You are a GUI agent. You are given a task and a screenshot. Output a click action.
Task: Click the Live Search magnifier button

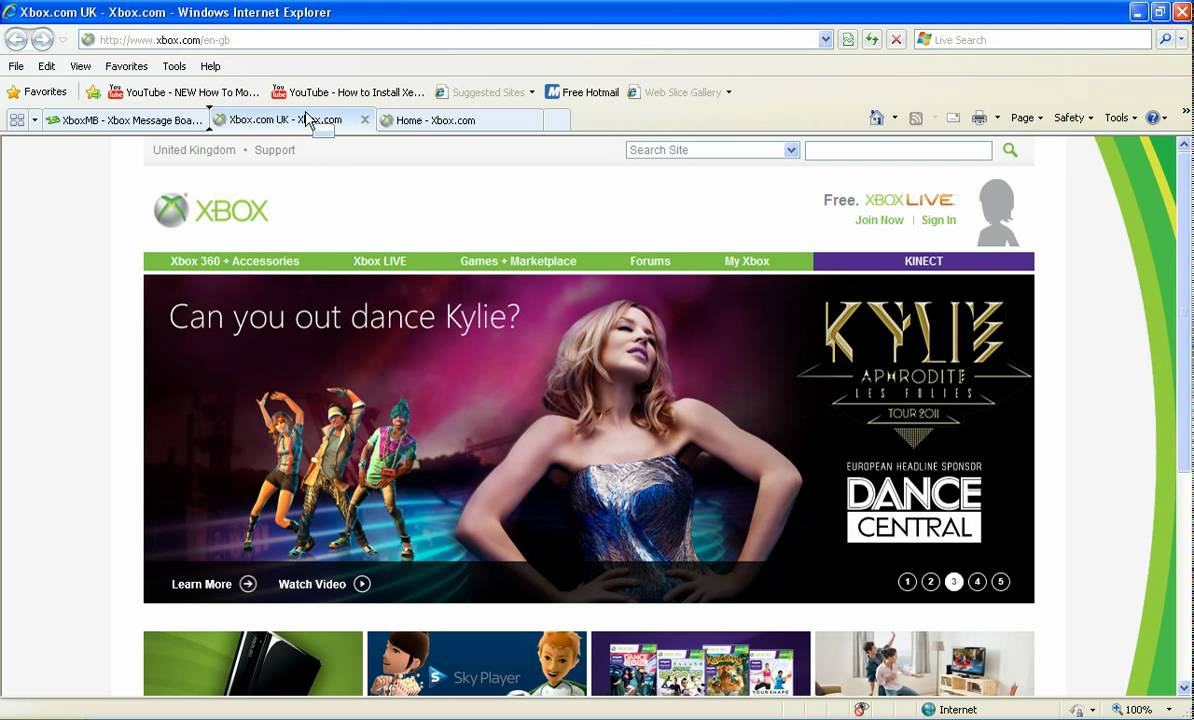coord(1165,40)
